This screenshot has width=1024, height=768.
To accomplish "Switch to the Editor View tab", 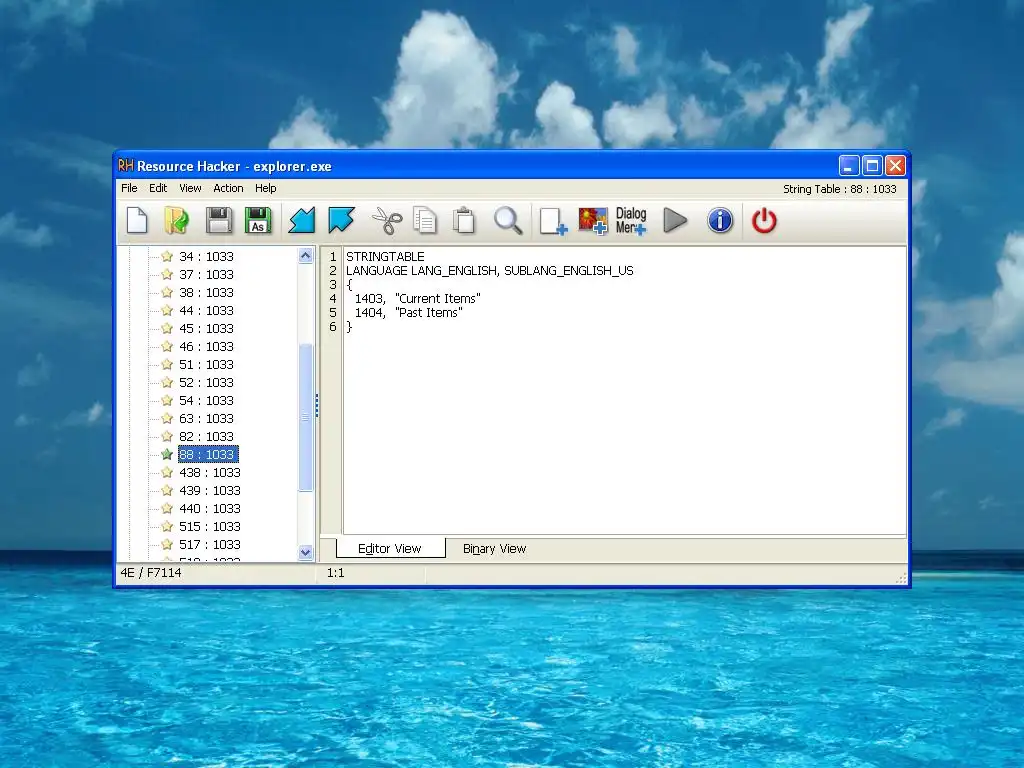I will click(x=390, y=549).
